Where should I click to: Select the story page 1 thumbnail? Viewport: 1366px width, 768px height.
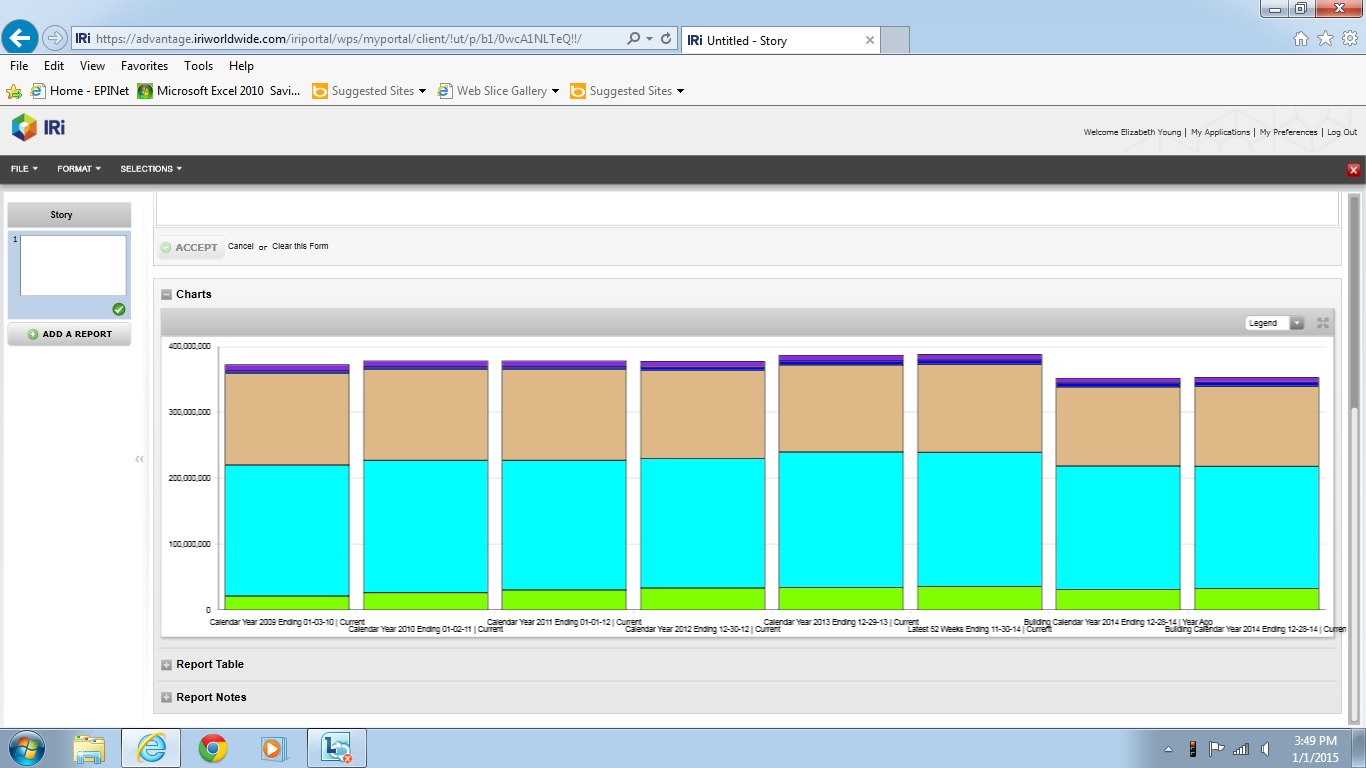click(73, 266)
